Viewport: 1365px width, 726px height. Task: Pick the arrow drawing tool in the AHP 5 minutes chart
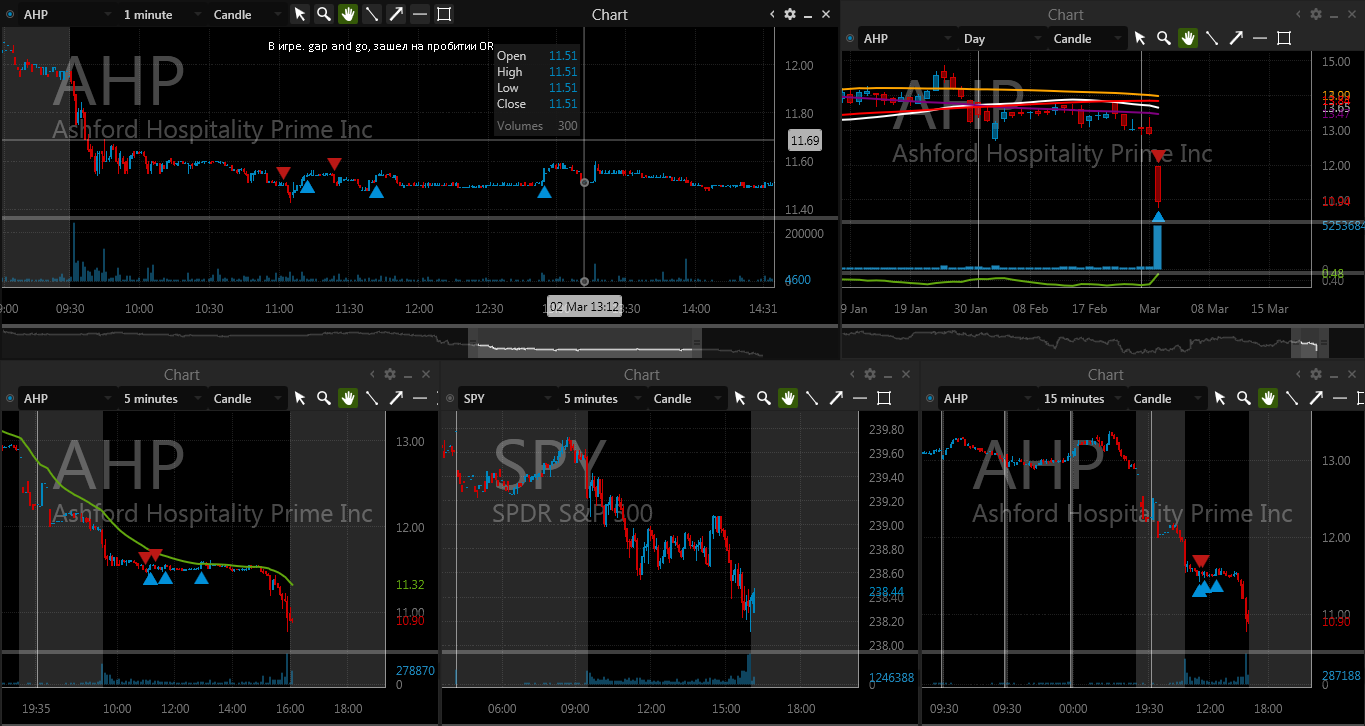tap(396, 398)
